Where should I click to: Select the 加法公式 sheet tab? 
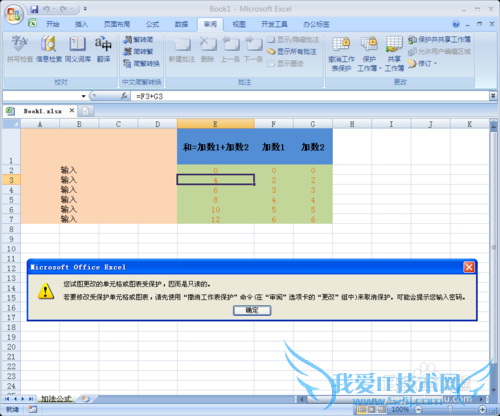56,399
